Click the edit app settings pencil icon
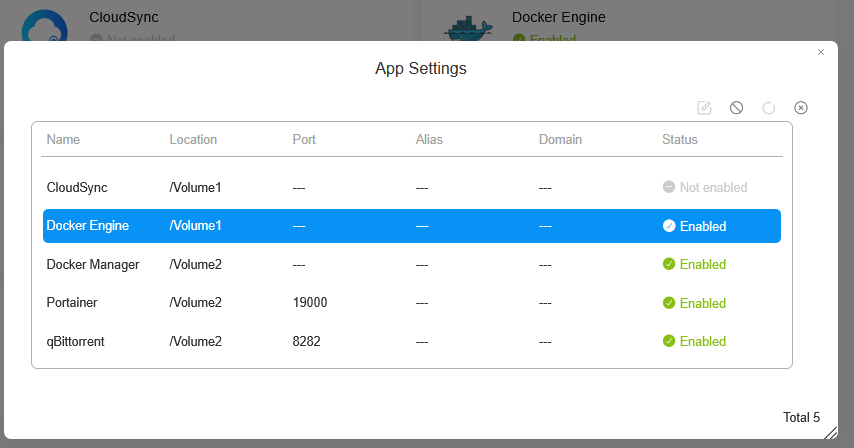The height and width of the screenshot is (448, 854). click(704, 108)
